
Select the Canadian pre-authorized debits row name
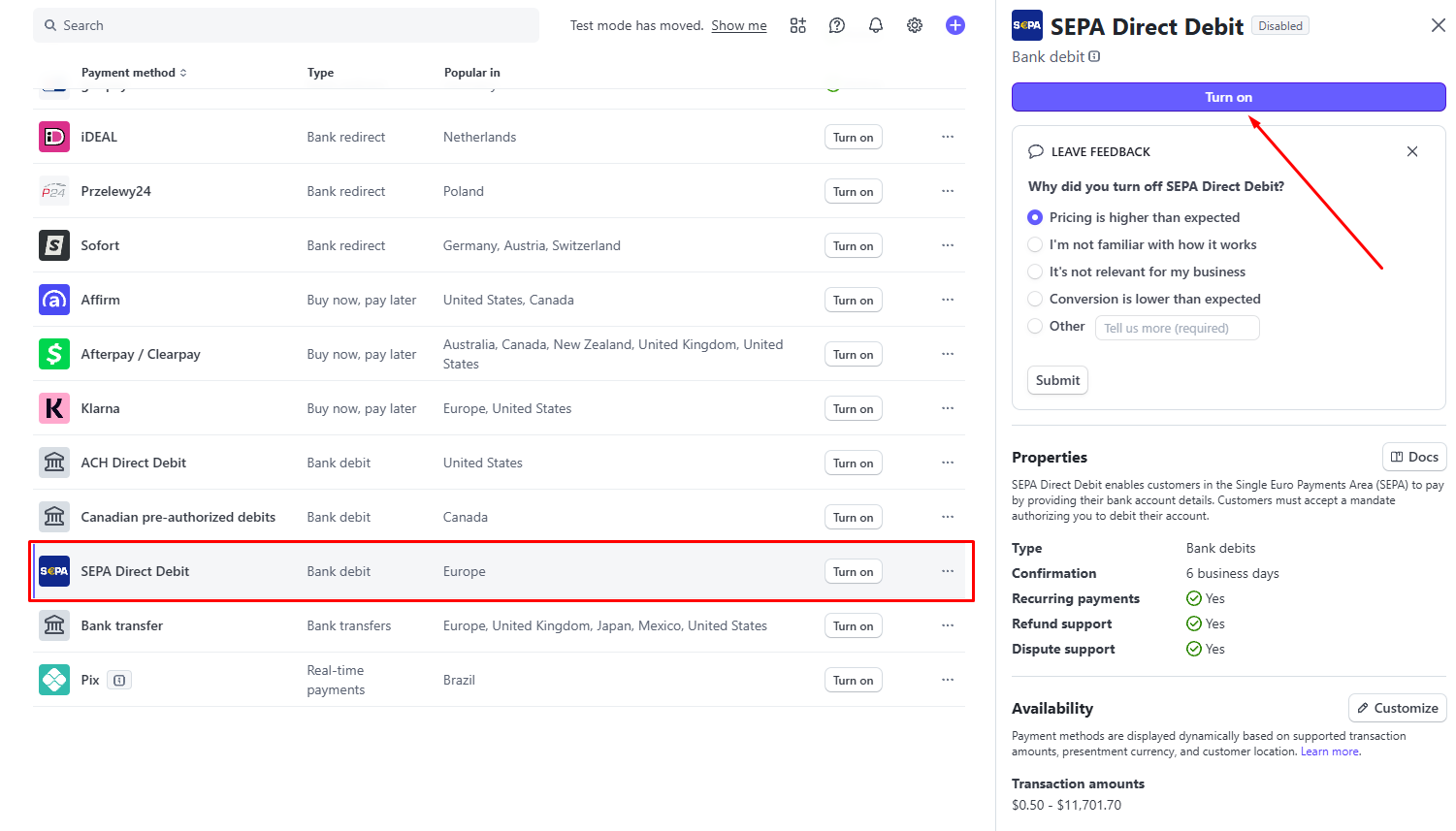[178, 517]
